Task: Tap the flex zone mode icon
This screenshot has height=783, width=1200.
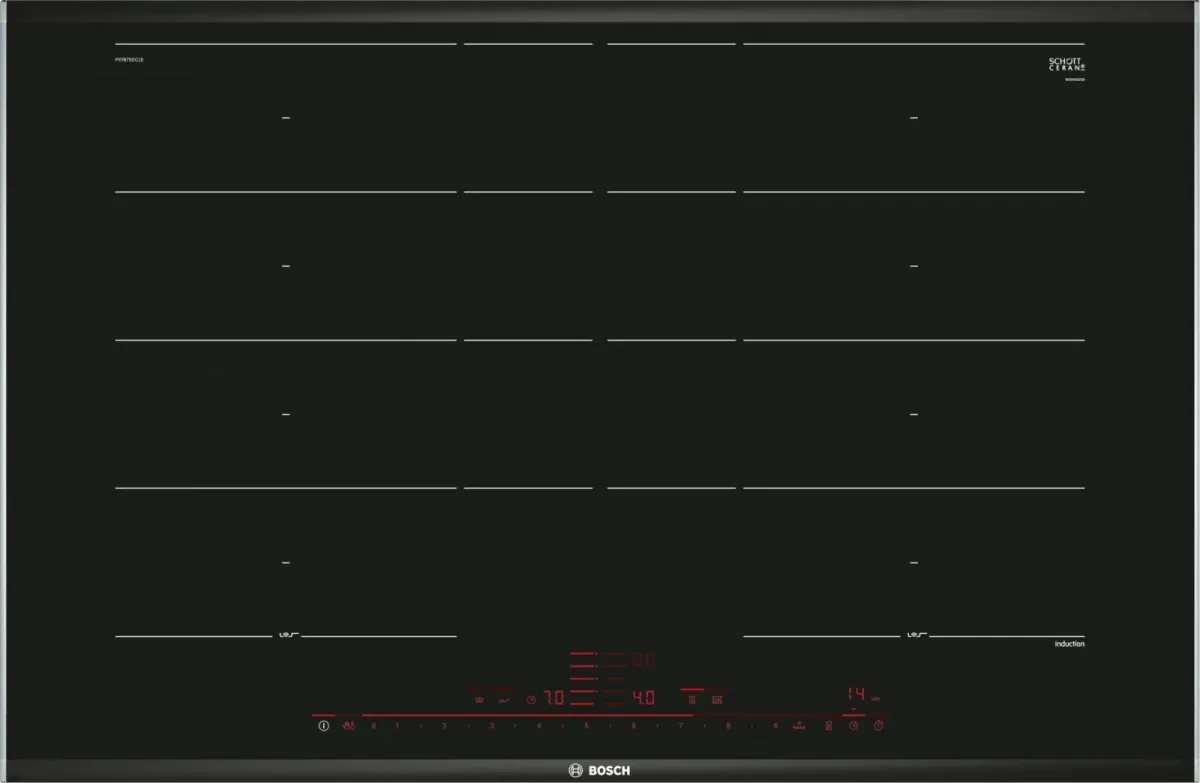Action: (x=691, y=700)
